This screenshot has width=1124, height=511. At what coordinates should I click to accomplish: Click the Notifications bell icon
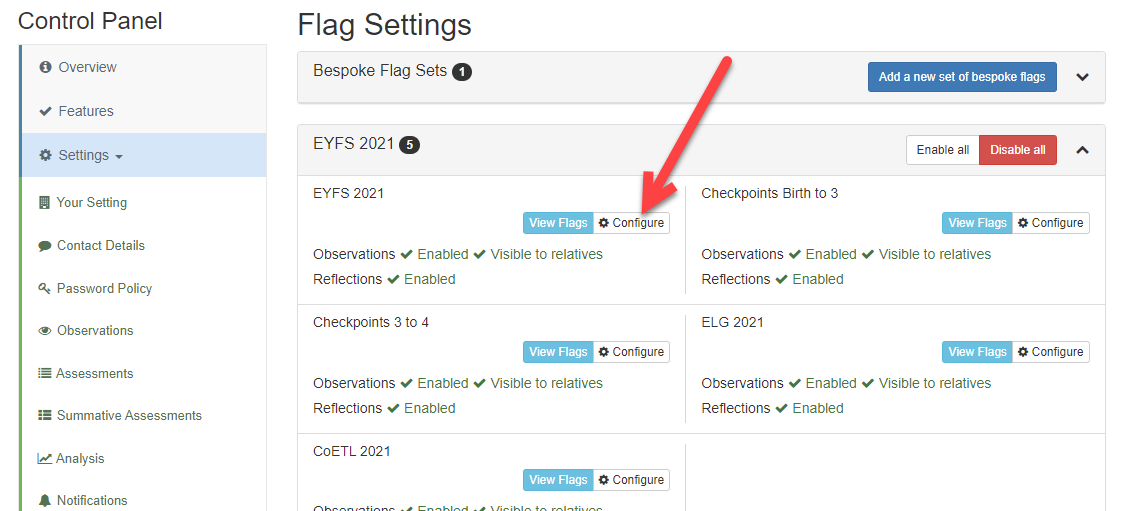coord(44,500)
